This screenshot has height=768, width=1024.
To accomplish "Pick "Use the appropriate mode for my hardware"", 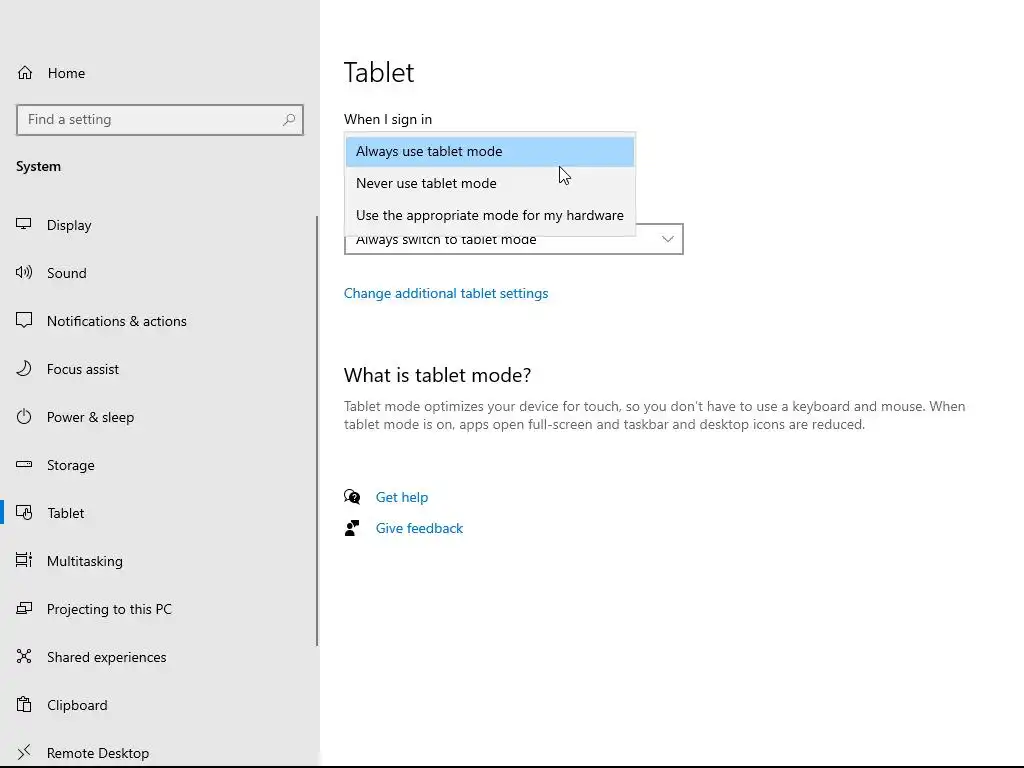I will pyautogui.click(x=489, y=216).
